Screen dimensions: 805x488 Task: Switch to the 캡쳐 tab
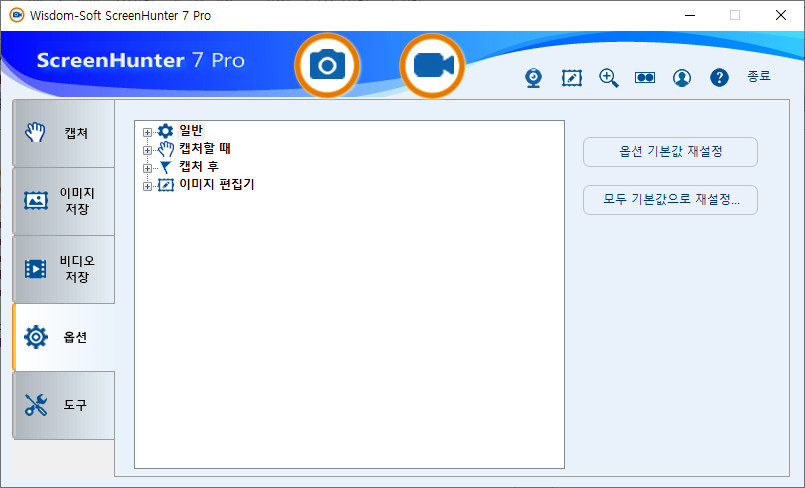click(64, 133)
